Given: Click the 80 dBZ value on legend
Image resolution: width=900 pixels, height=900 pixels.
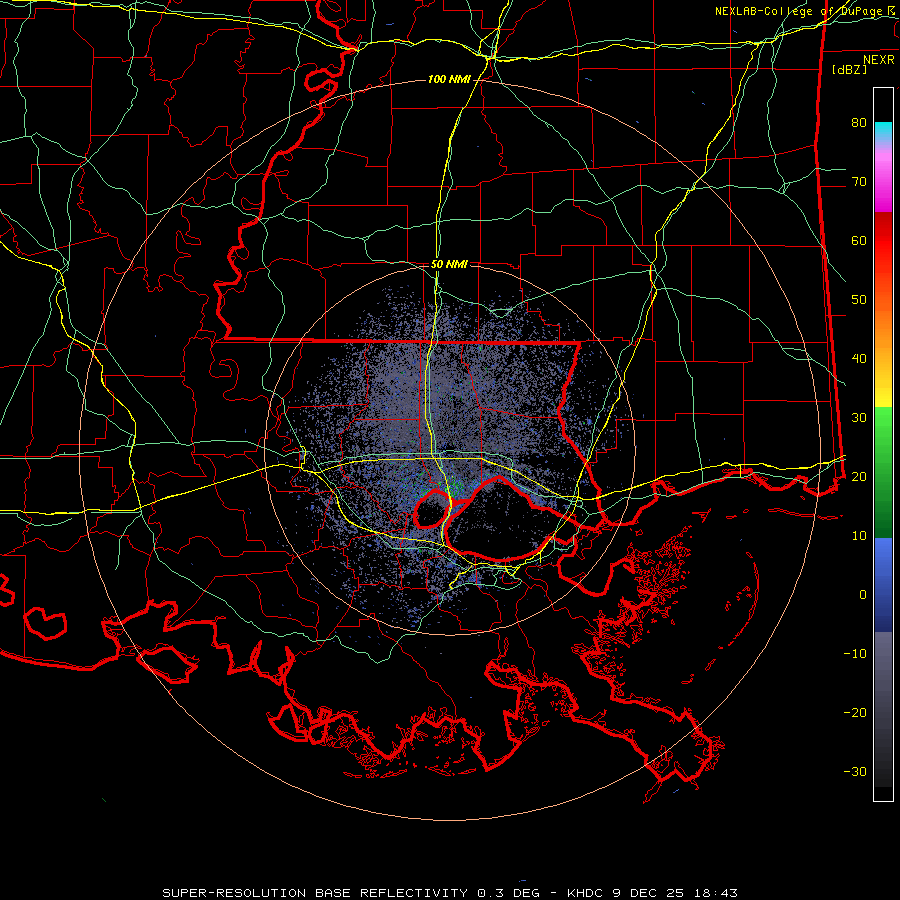Looking at the screenshot, I should tap(859, 123).
